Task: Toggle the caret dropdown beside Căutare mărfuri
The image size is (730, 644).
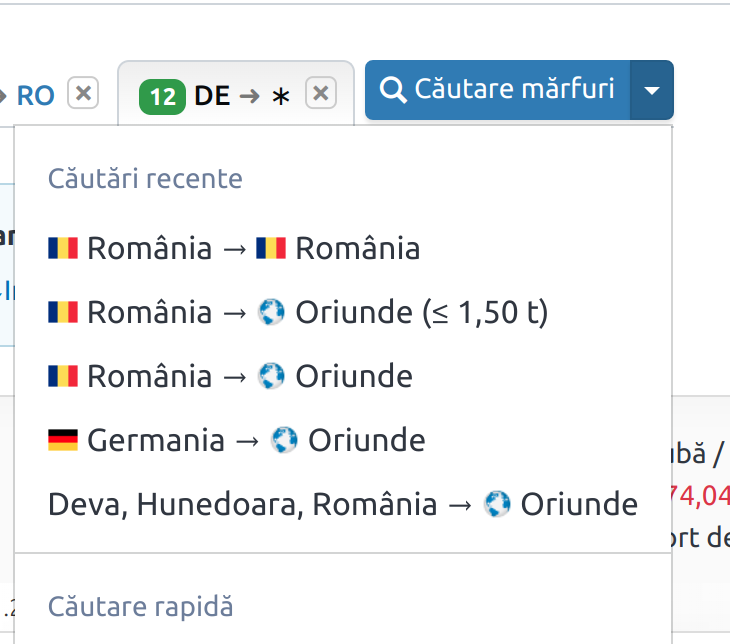Action: (x=652, y=90)
